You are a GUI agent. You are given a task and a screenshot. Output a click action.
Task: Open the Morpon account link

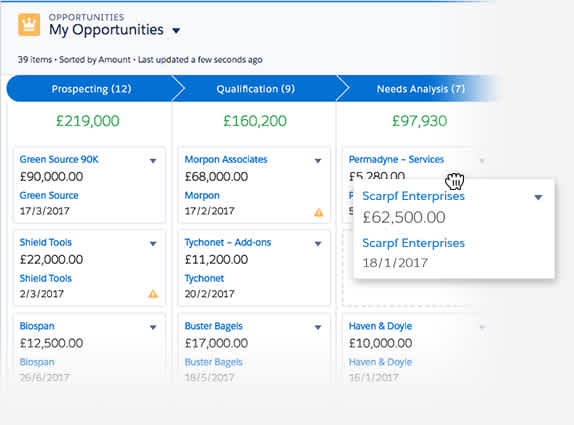click(x=202, y=195)
